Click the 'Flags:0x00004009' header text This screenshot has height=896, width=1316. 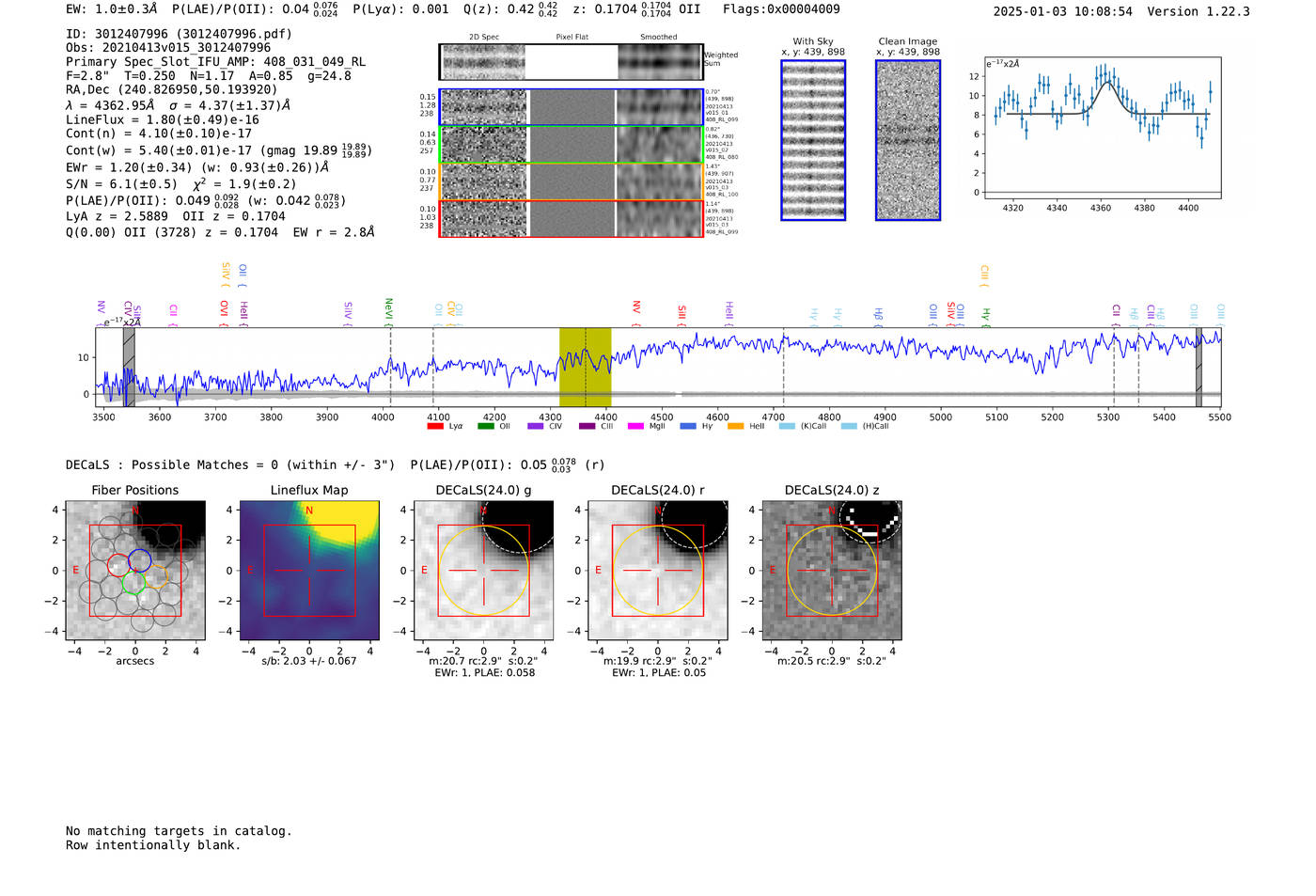tap(781, 9)
